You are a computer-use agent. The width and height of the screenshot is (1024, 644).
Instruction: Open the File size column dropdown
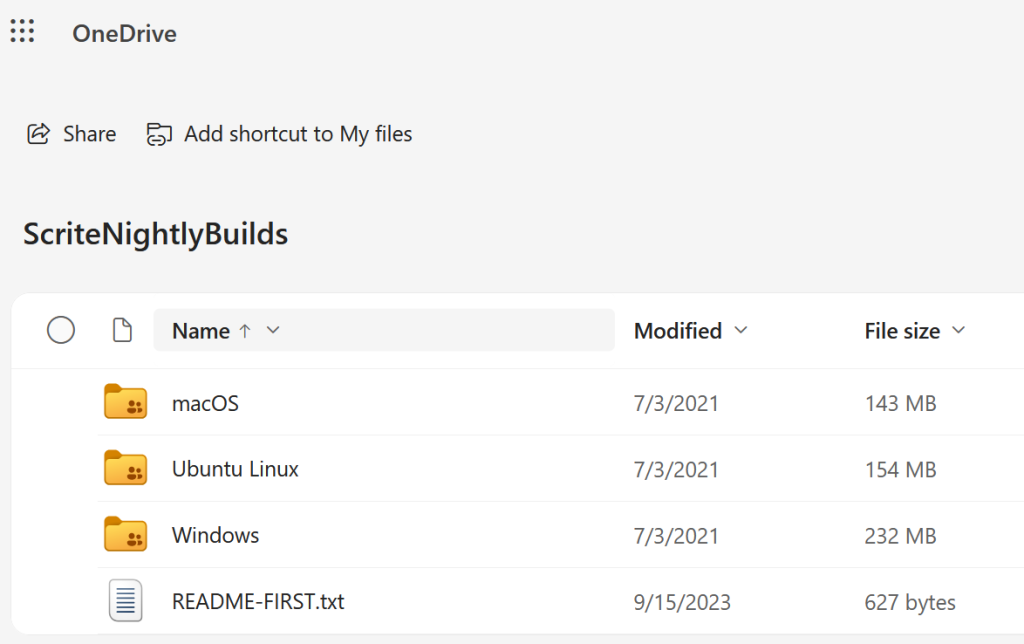click(x=958, y=330)
